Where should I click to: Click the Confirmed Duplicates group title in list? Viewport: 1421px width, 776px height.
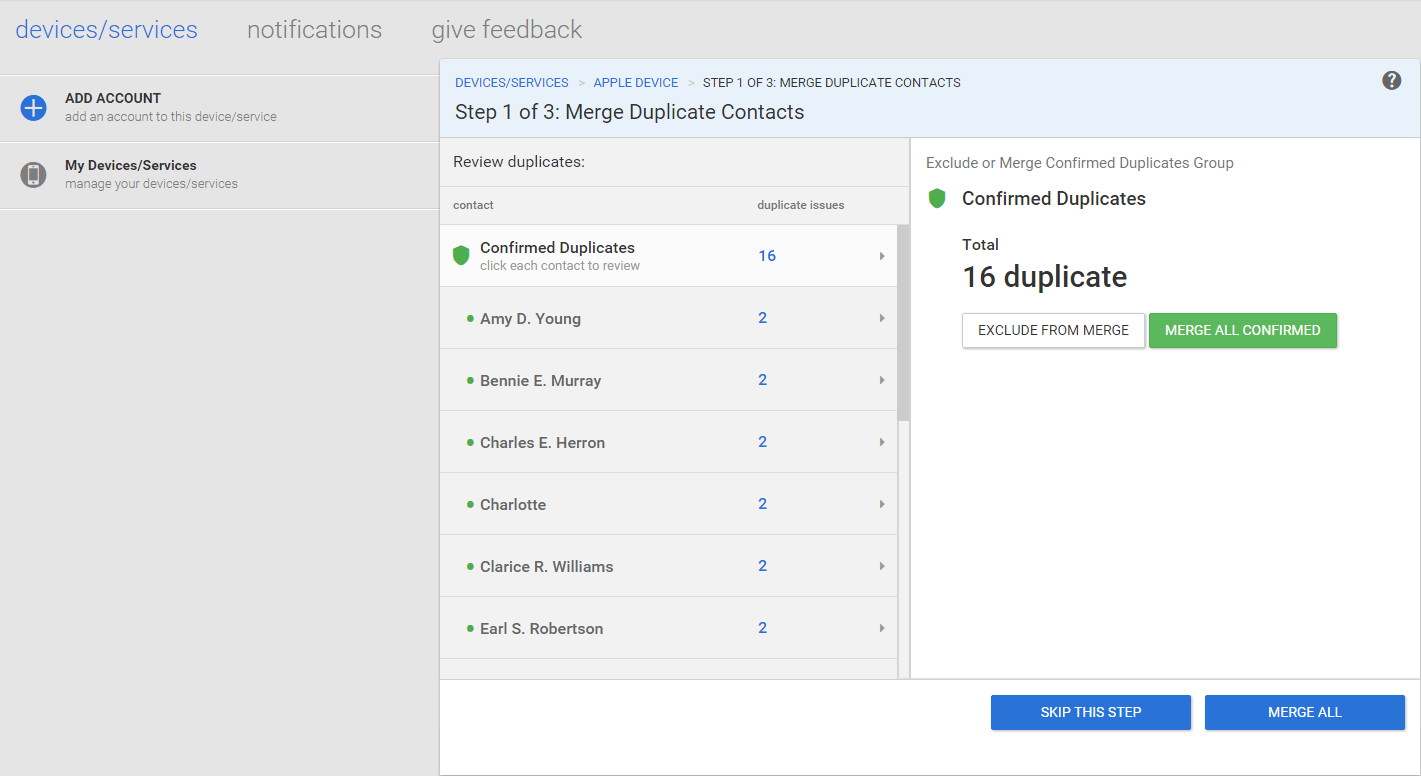(557, 248)
